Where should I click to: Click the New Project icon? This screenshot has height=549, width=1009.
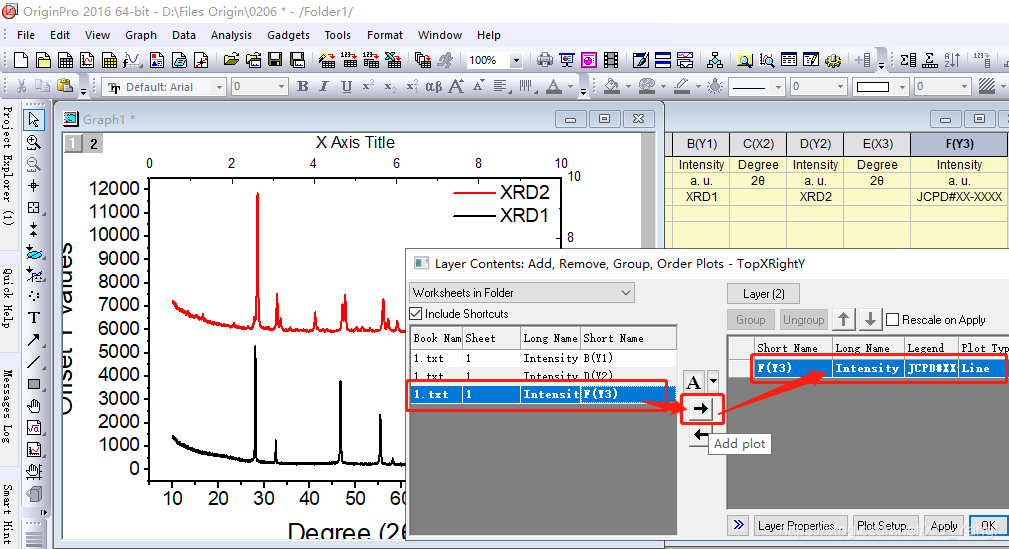point(21,60)
